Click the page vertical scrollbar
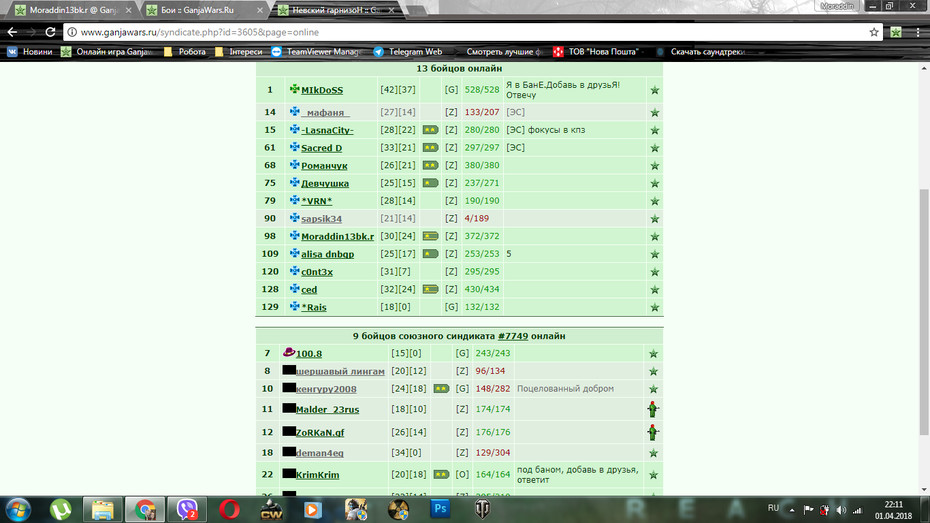 [x=923, y=311]
